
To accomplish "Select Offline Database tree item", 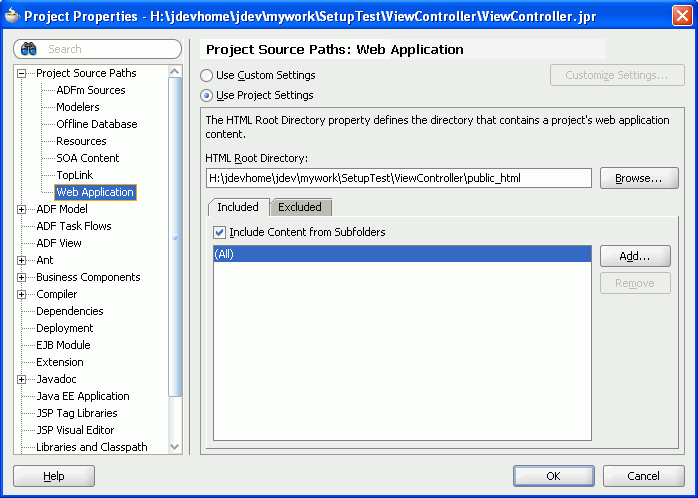I will coord(97,124).
